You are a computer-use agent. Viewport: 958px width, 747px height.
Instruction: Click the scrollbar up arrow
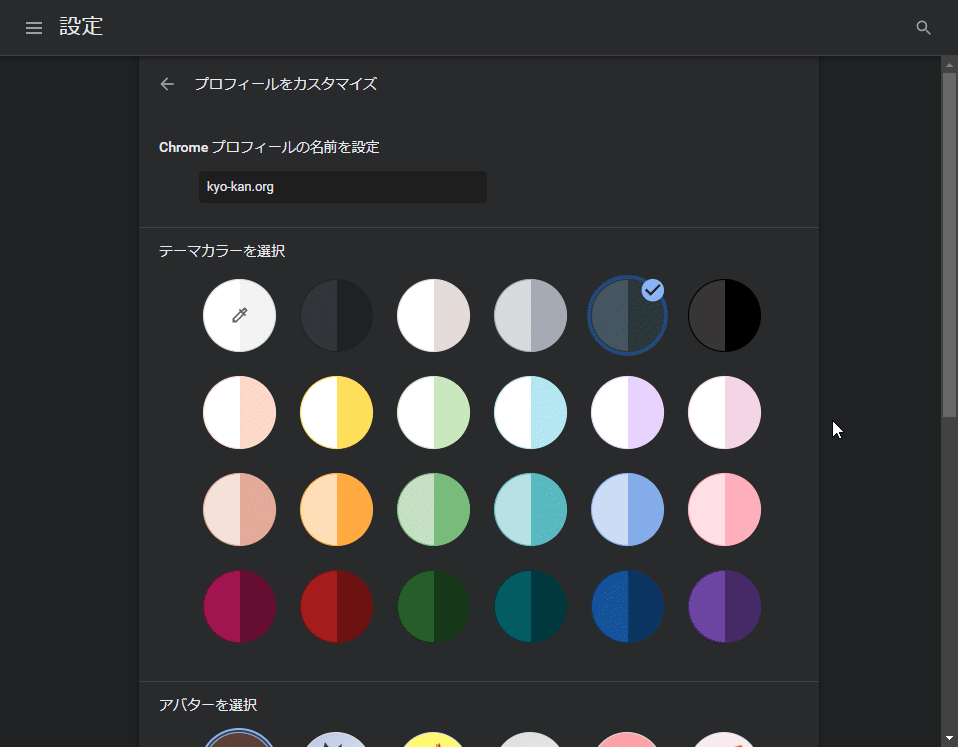coord(949,64)
